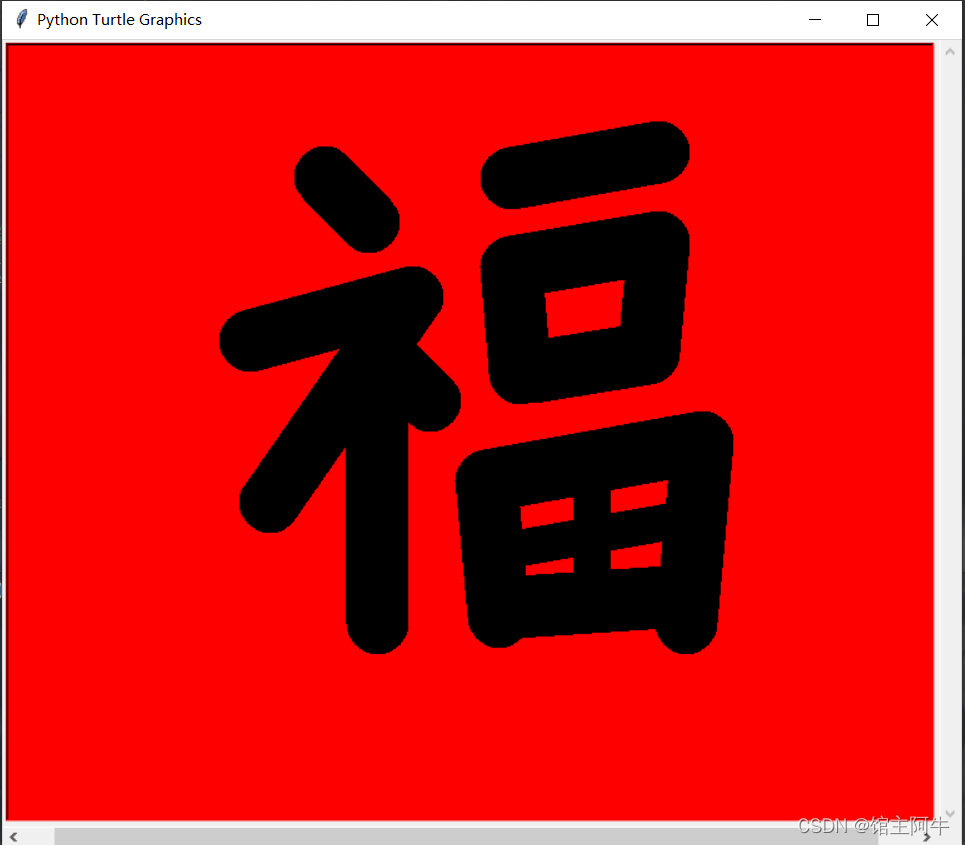
Task: Click the left scroll arrow on the horizontal scrollbar
Action: pyautogui.click(x=13, y=836)
